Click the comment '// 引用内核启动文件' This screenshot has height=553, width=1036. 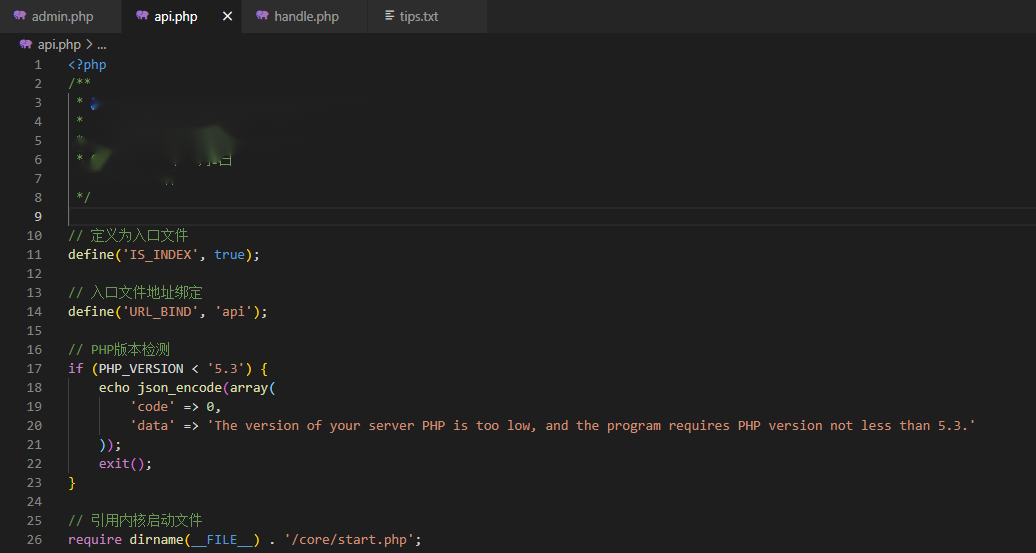coord(135,521)
